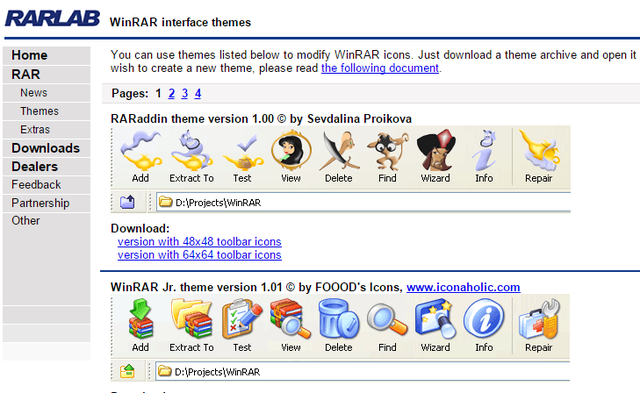Go to Feedback in the sidebar
The image size is (640, 393).
(47, 185)
